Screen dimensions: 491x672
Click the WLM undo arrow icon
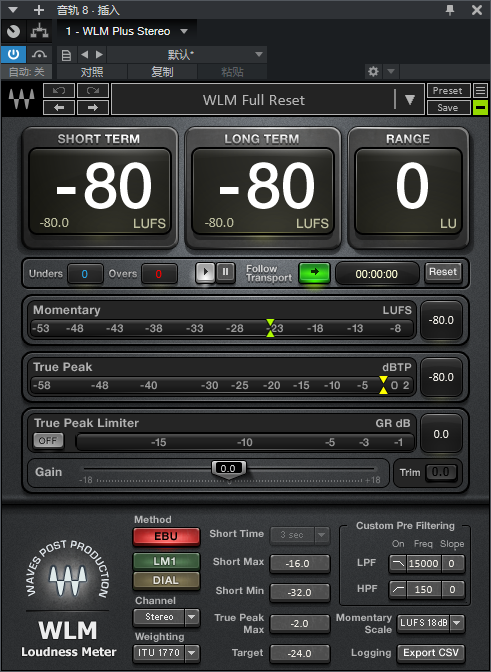pyautogui.click(x=59, y=90)
